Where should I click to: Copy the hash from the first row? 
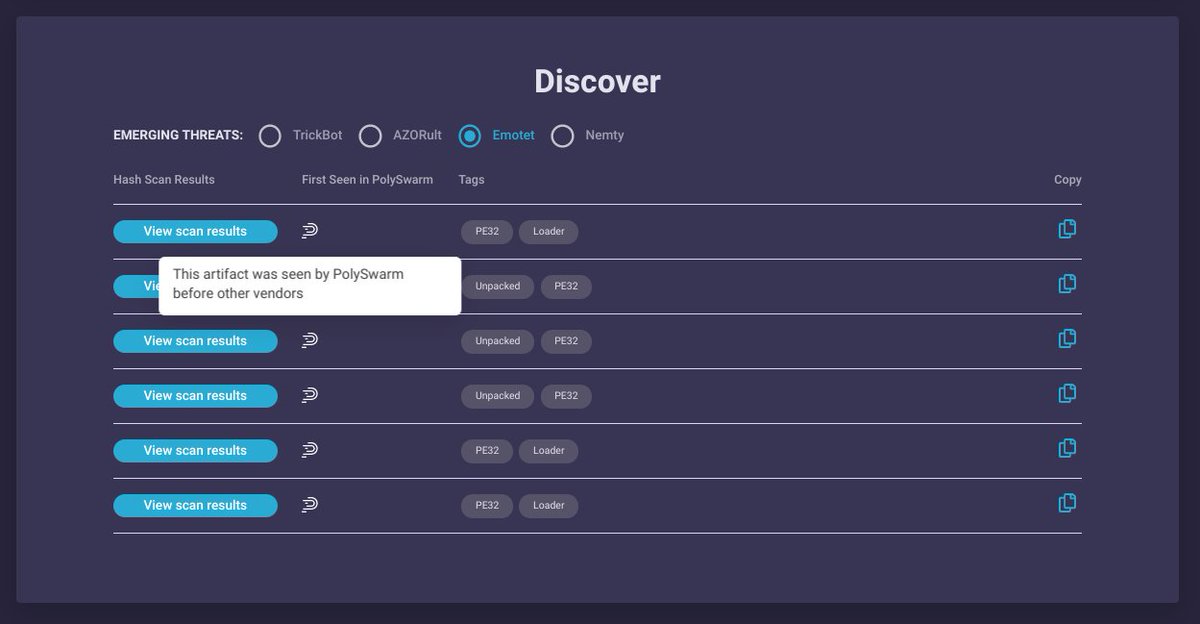point(1067,229)
